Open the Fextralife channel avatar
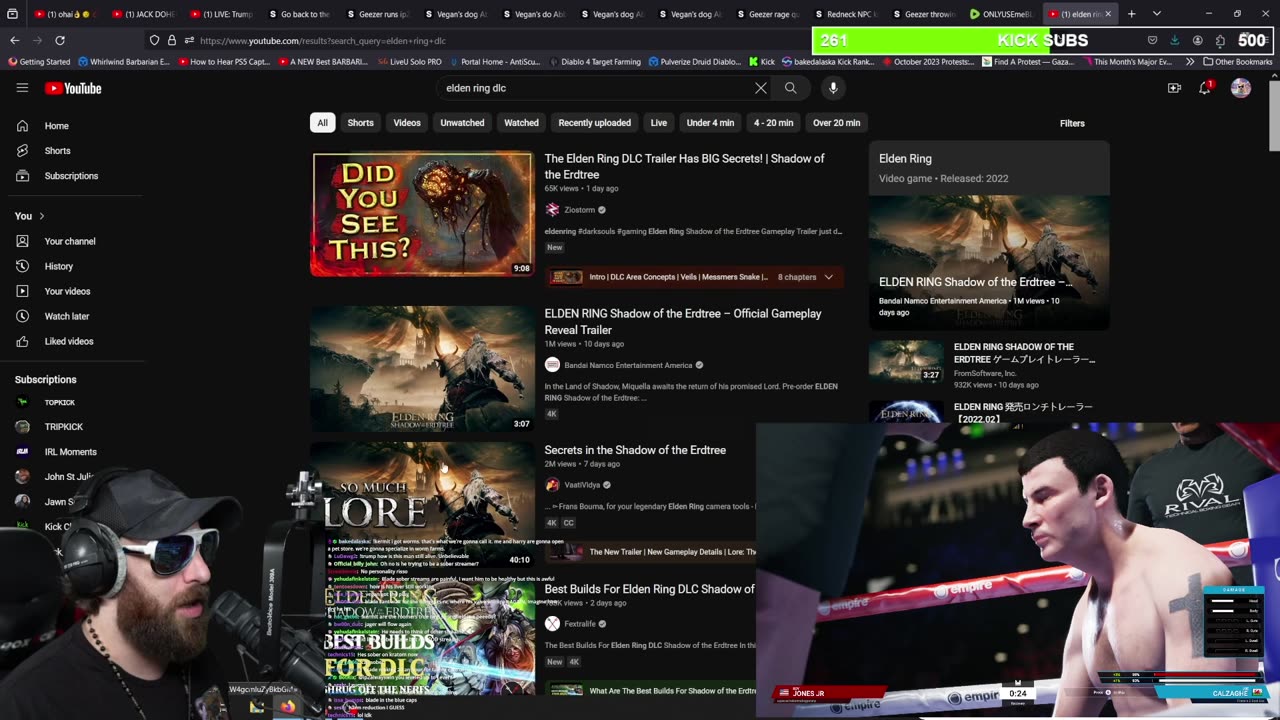 552,624
